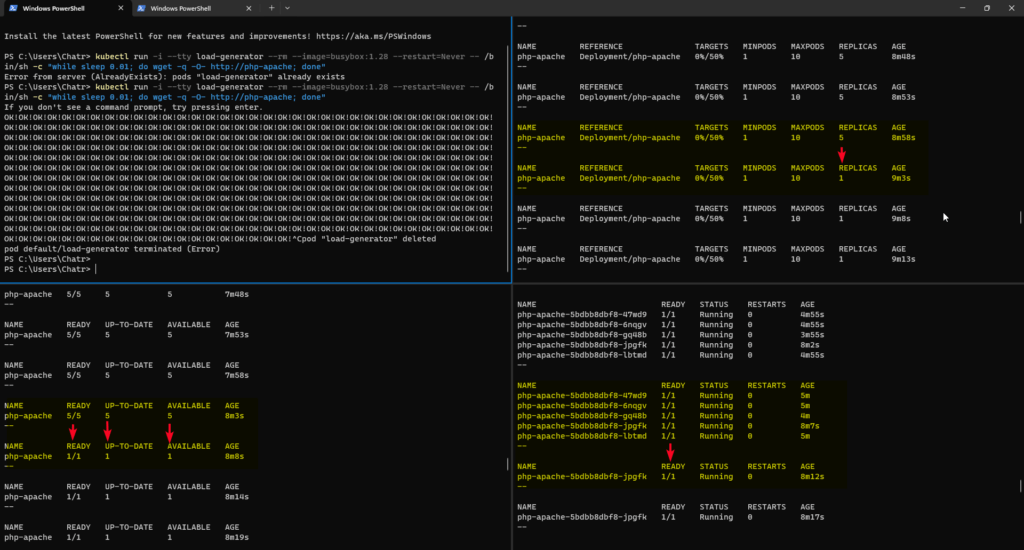Click deployment AGE value 7m58s

[x=236, y=376]
